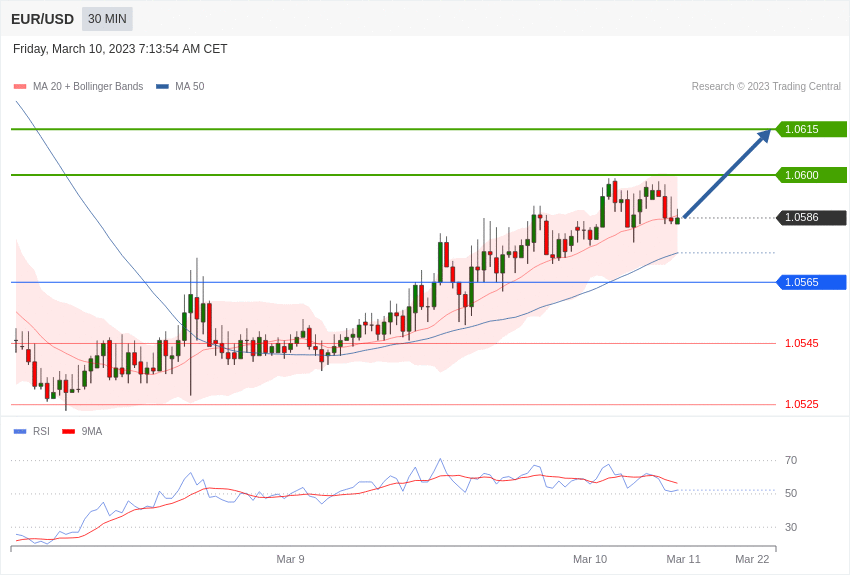
Task: Click the EUR/USD pair title
Action: [42, 19]
